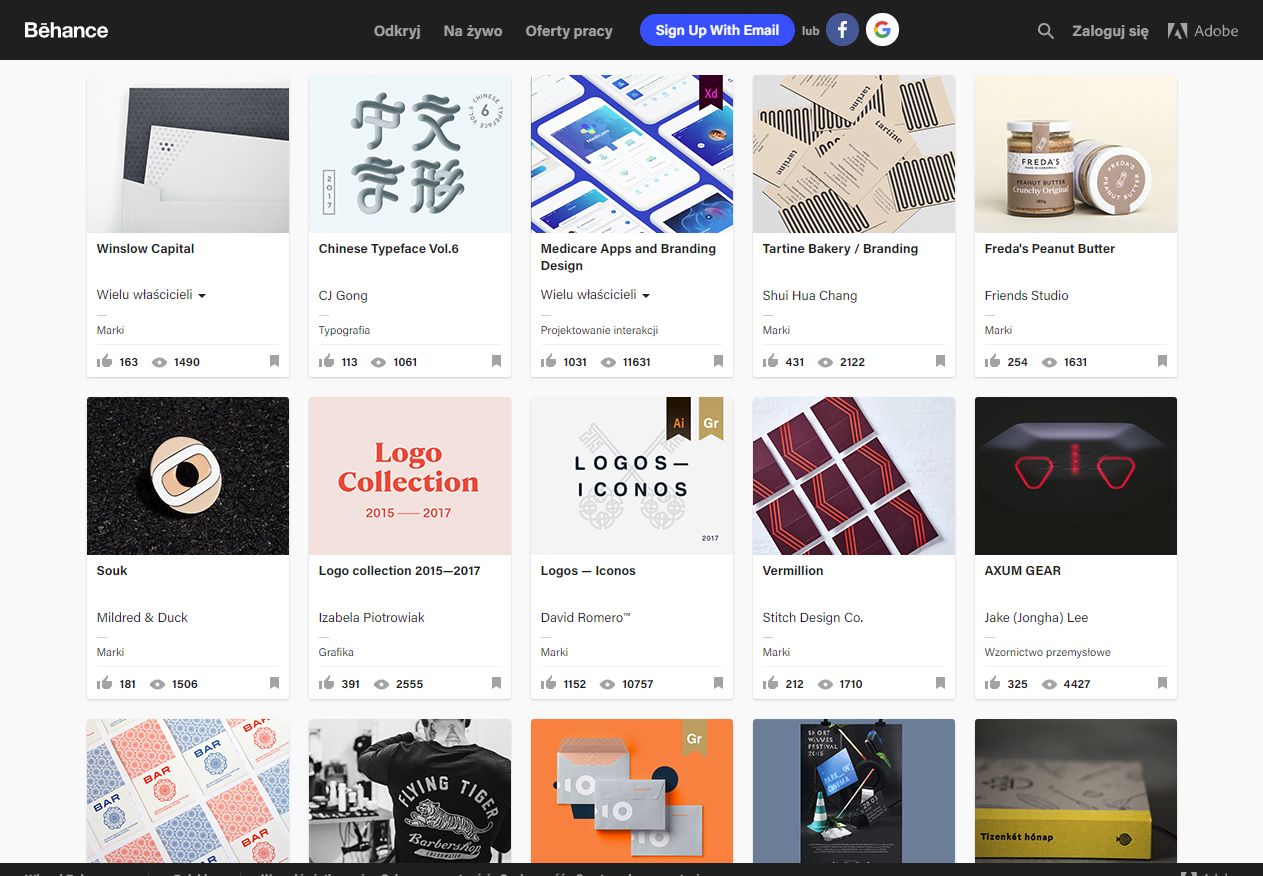Bookmark the Logos — Iconos project

[718, 683]
